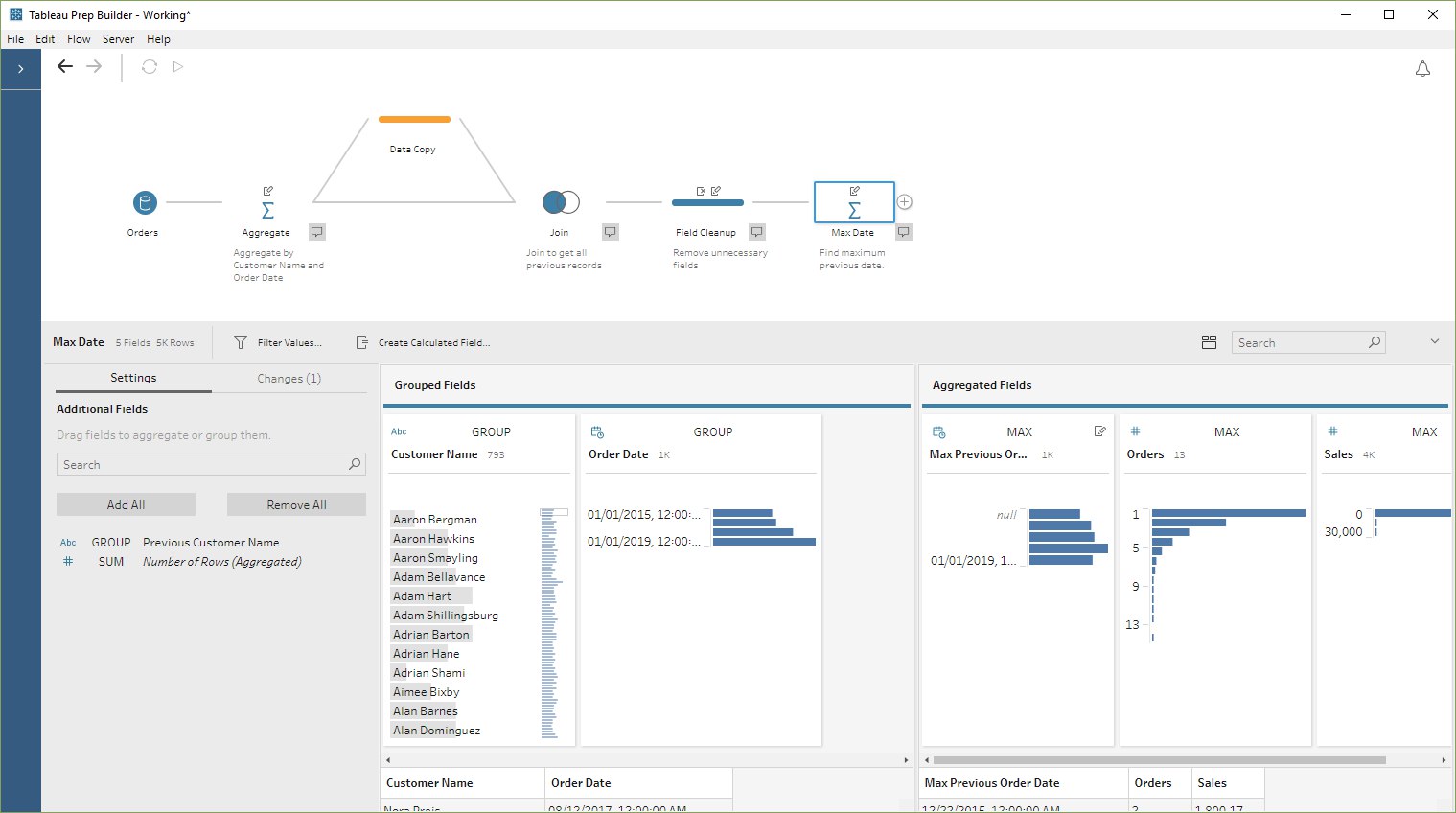Click the Customer Name column header
1456x813 pixels.
(x=463, y=783)
